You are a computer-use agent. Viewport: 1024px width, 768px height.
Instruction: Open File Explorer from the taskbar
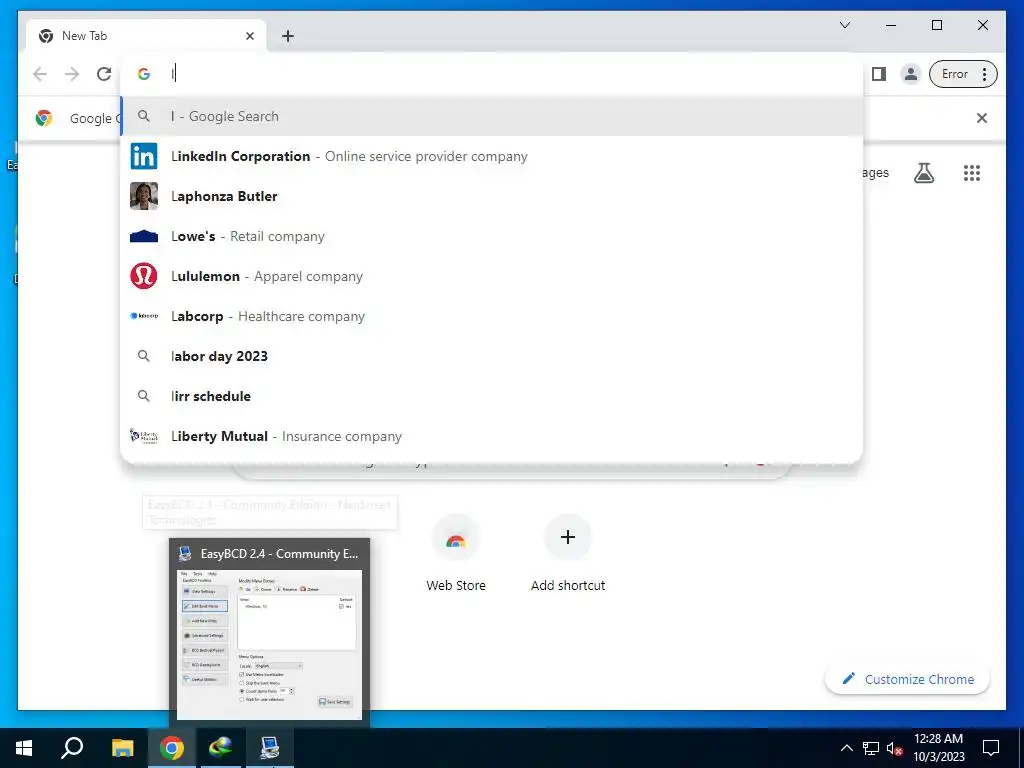[122, 748]
